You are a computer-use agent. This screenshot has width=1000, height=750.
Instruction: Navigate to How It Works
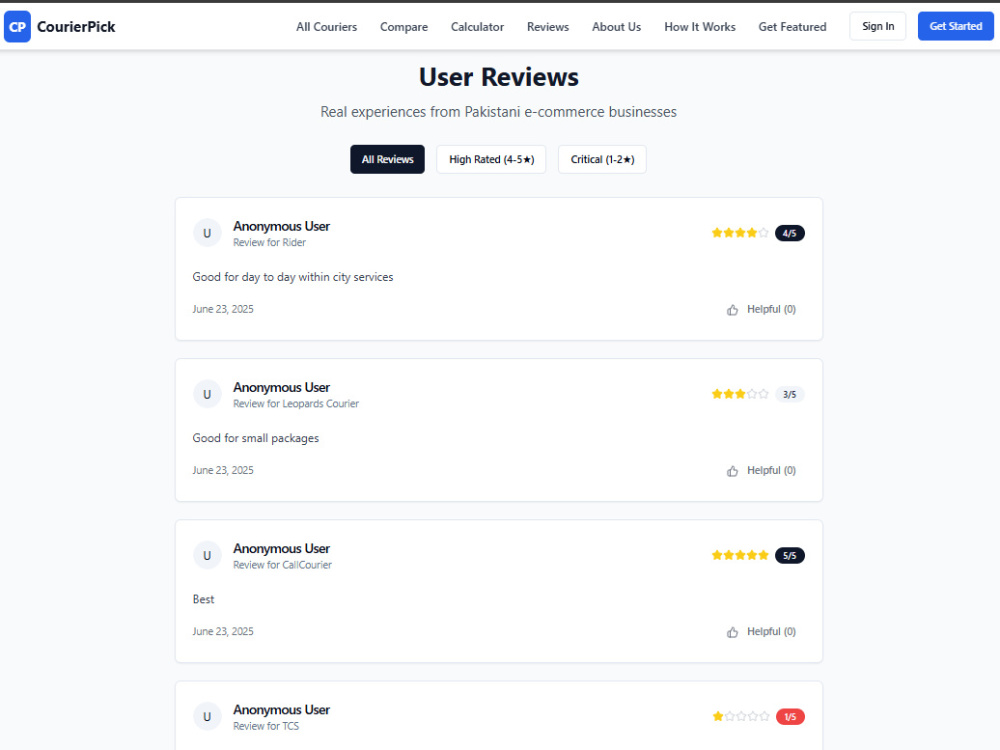coord(700,27)
